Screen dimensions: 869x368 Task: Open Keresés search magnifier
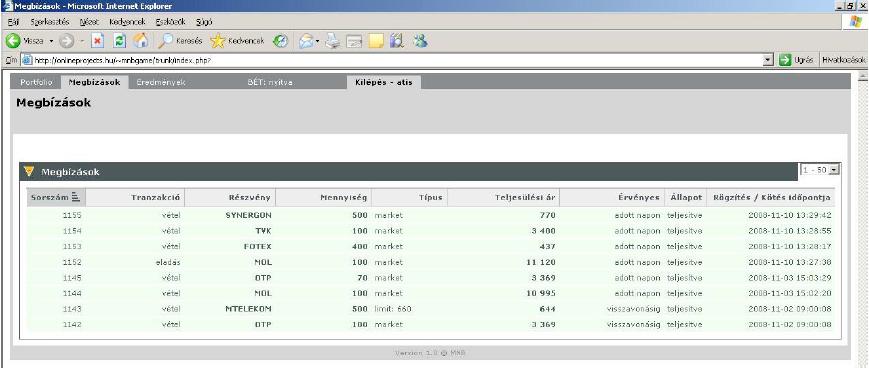pos(180,41)
